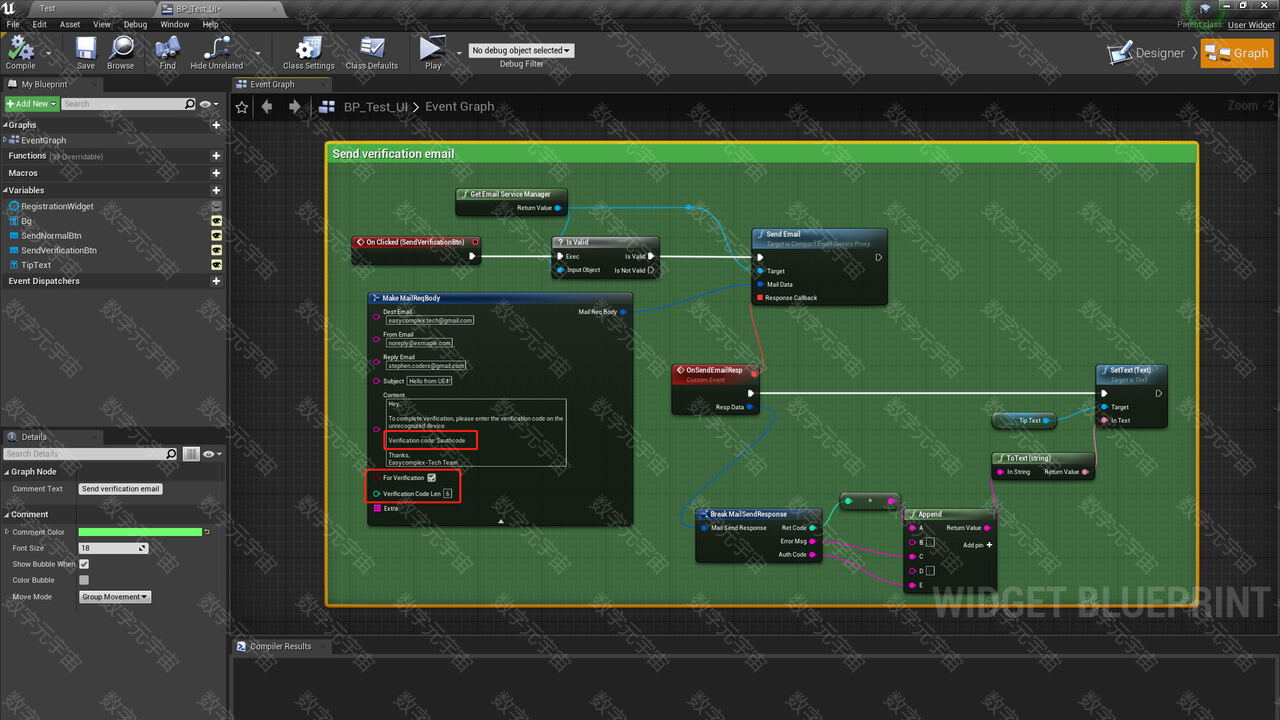Screen dimensions: 1280x720
Task: Toggle For Verification checkbox on node
Action: pos(432,478)
